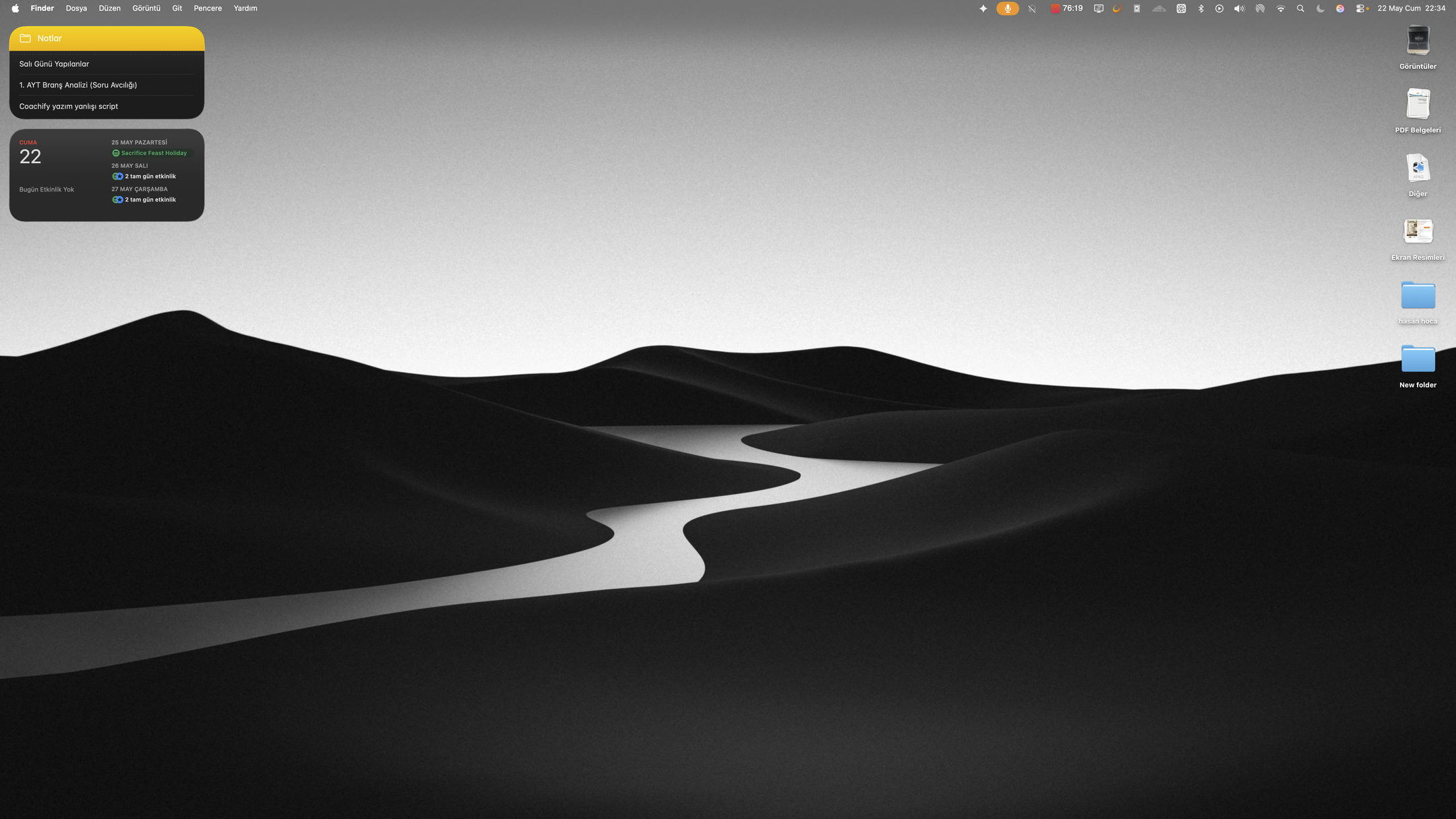Open the sound volume menu
The height and width of the screenshot is (819, 1456).
1239,8
